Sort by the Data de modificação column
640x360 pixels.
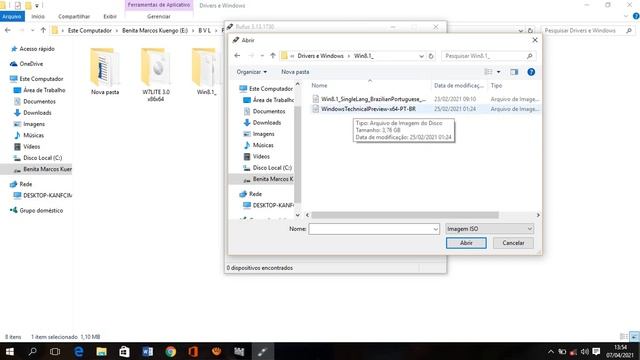coord(458,85)
